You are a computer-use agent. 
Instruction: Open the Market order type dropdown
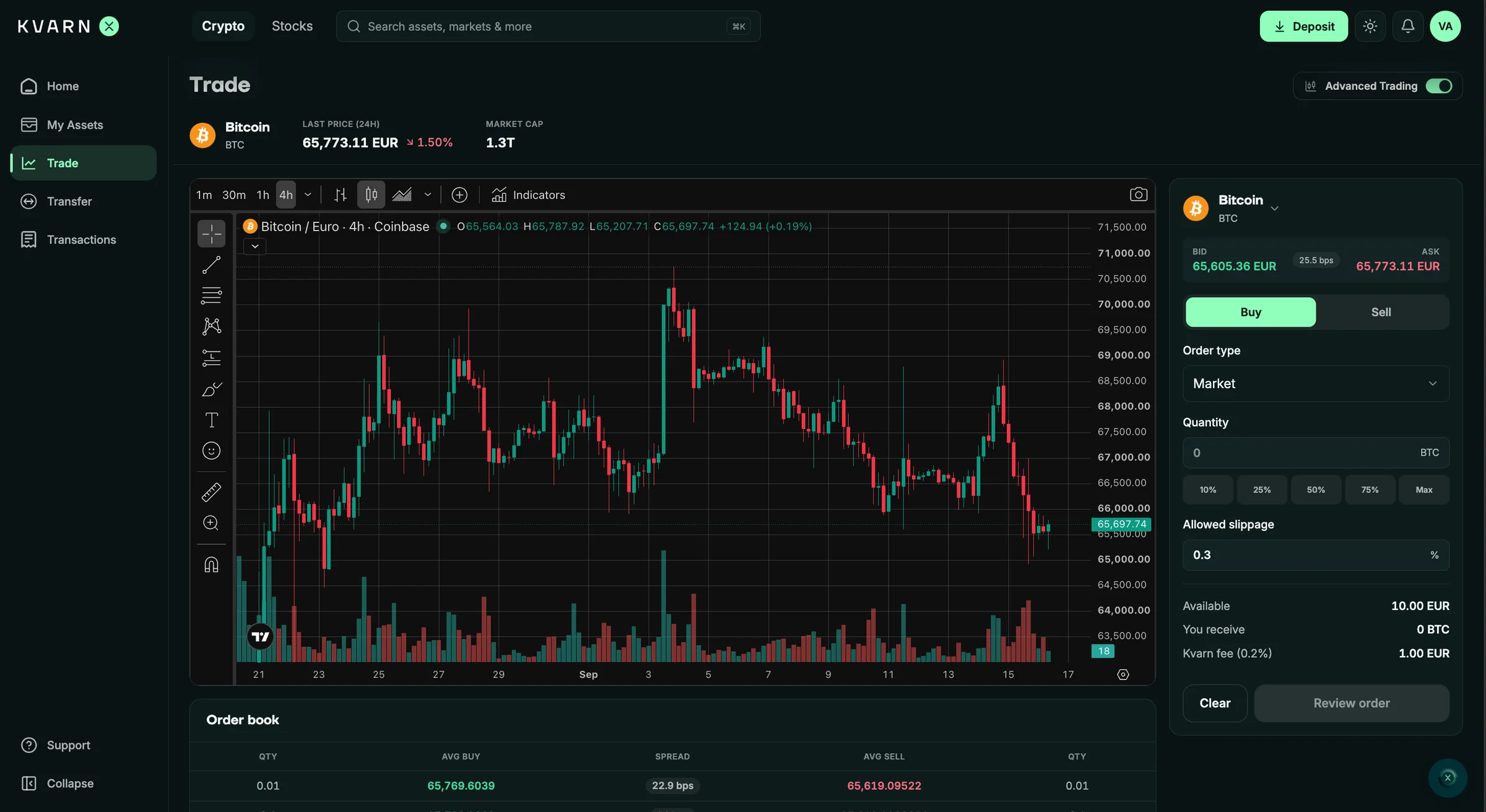[1316, 384]
